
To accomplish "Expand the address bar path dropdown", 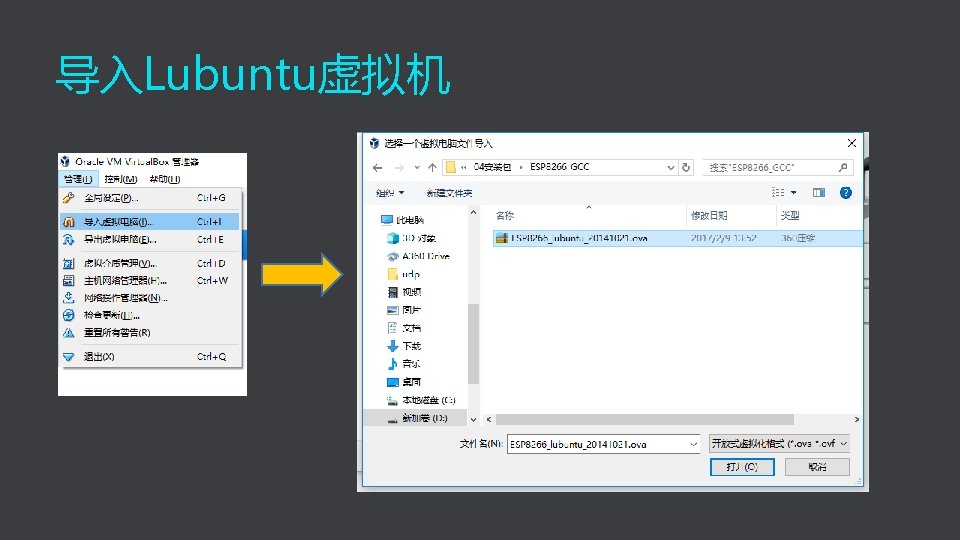I will click(670, 167).
